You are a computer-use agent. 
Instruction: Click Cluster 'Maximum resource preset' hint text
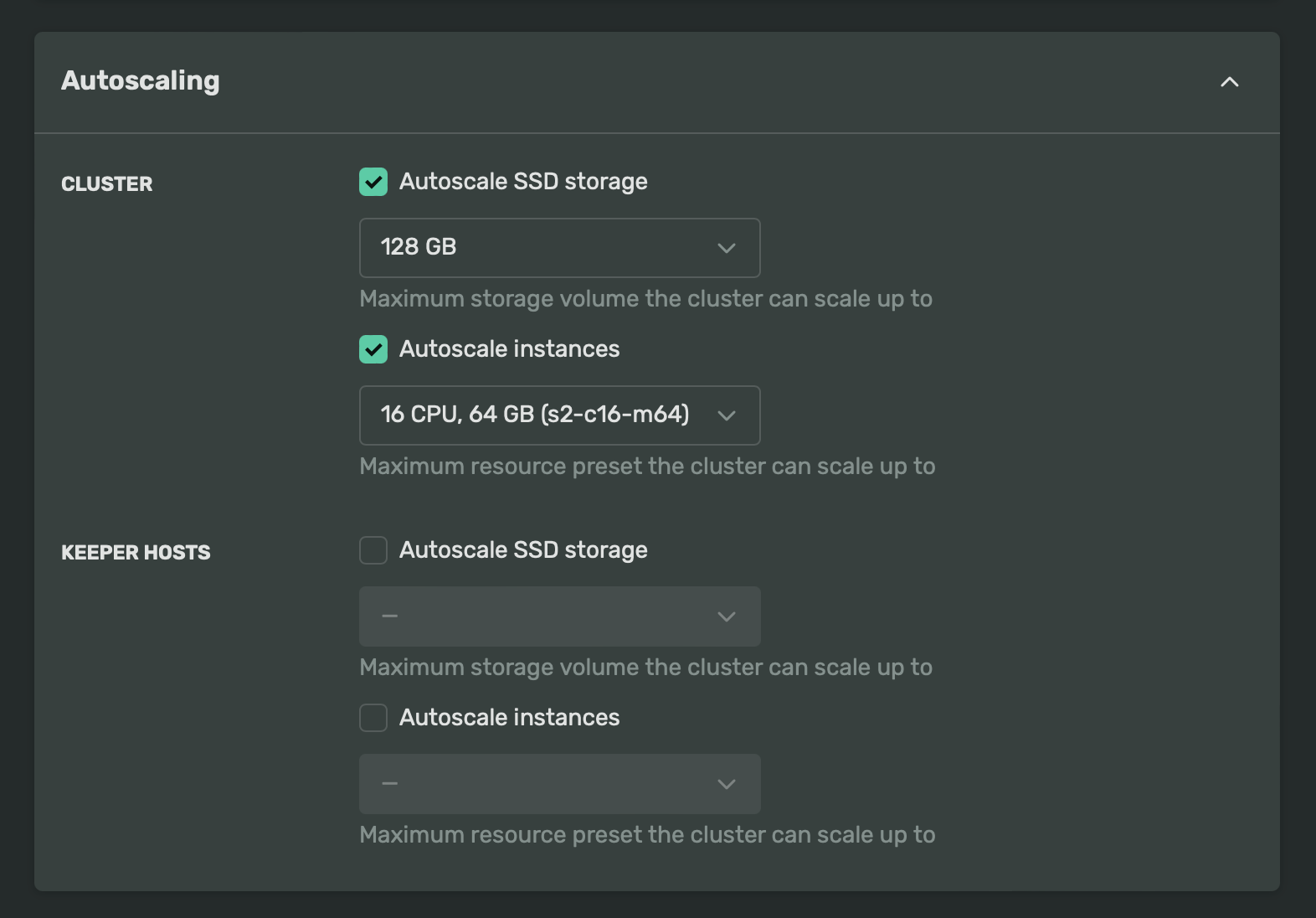[647, 467]
